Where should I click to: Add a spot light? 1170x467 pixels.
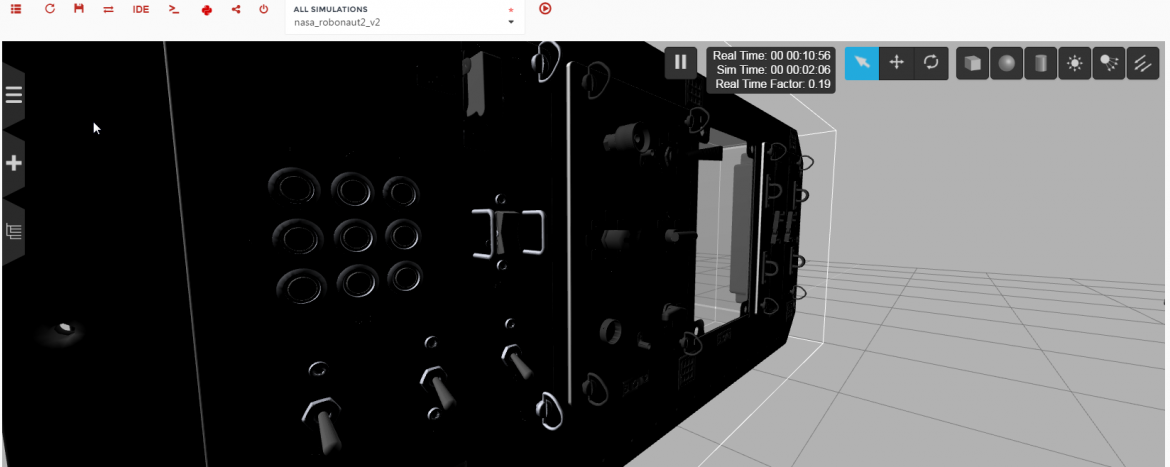1109,63
